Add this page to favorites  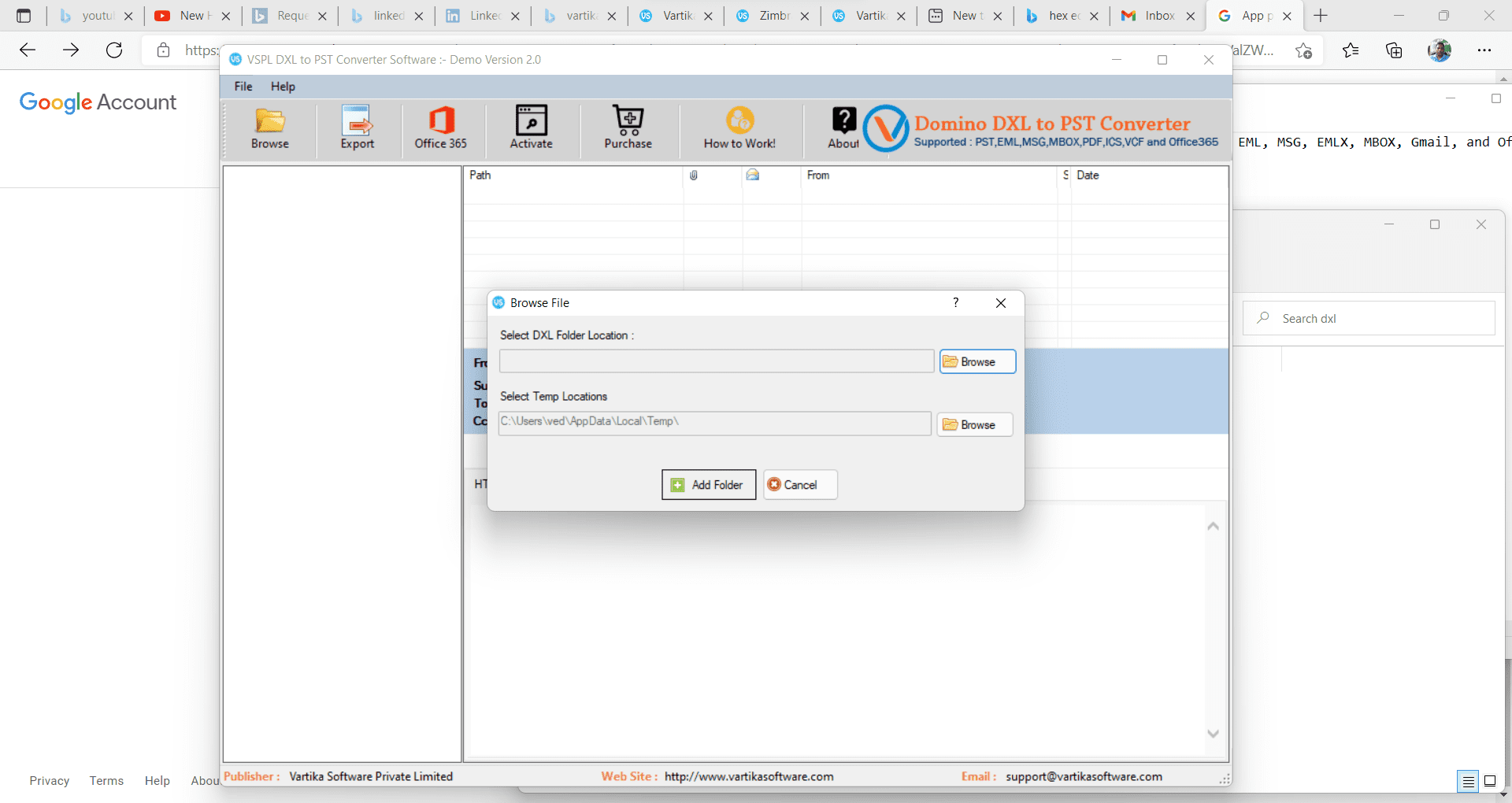[x=1303, y=50]
